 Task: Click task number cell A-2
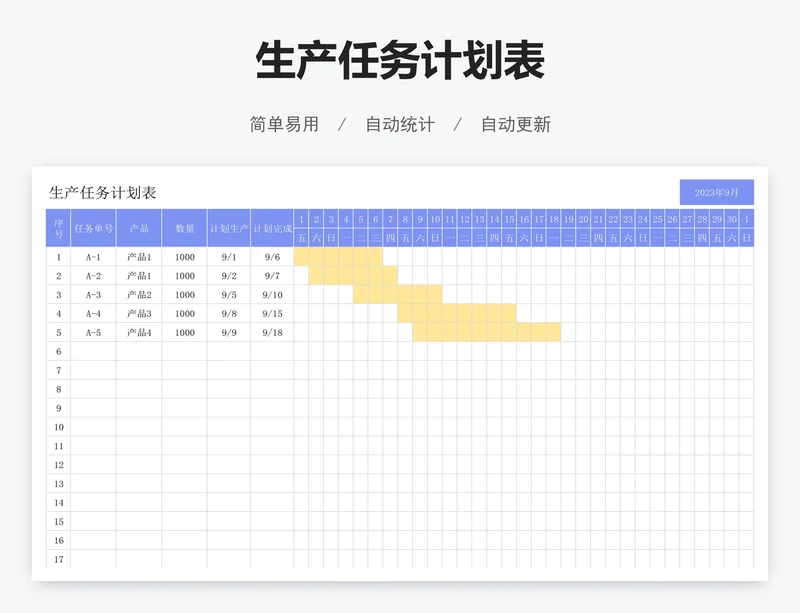93,276
